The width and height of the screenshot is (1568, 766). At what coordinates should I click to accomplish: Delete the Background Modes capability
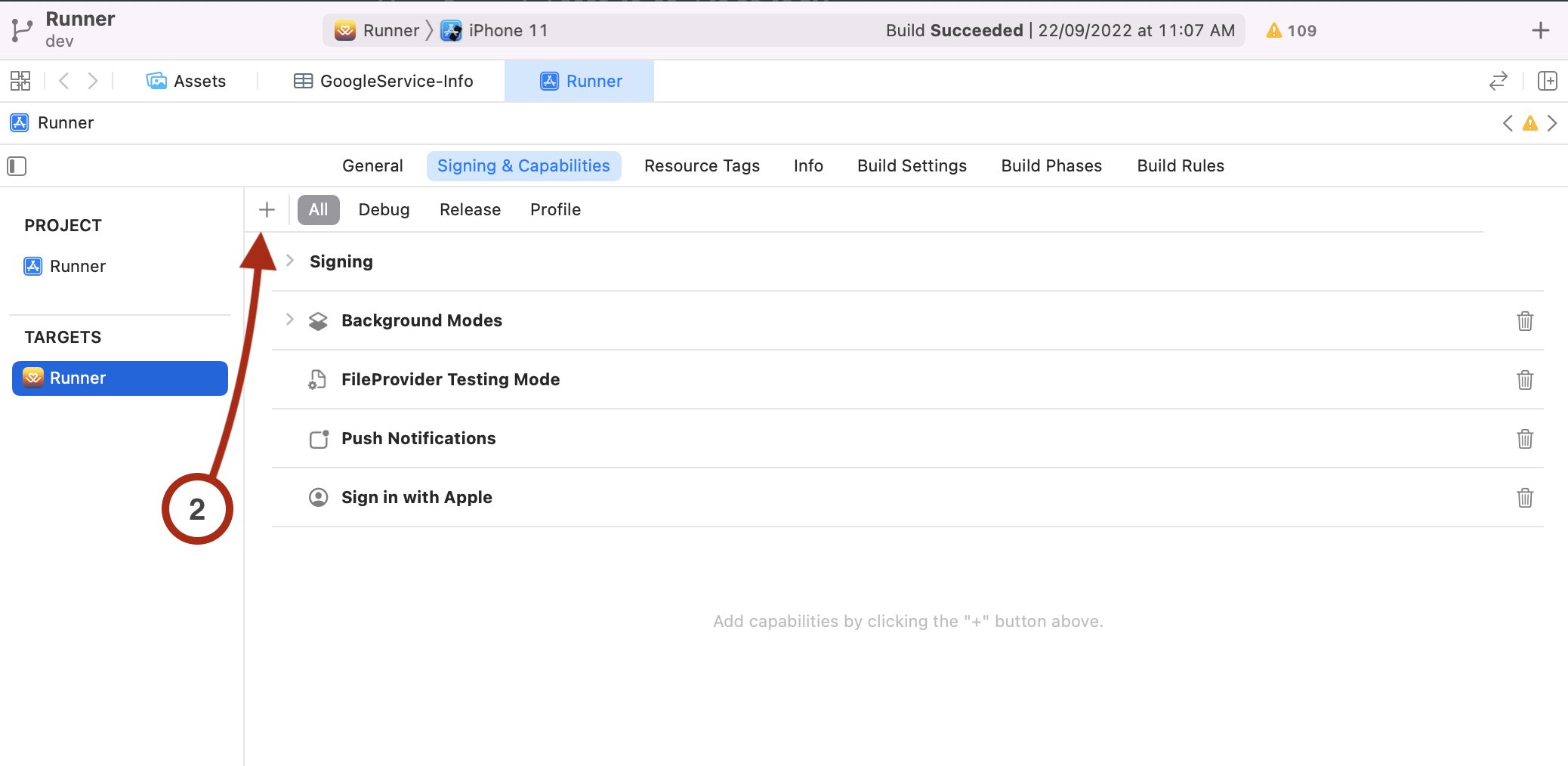coord(1525,321)
